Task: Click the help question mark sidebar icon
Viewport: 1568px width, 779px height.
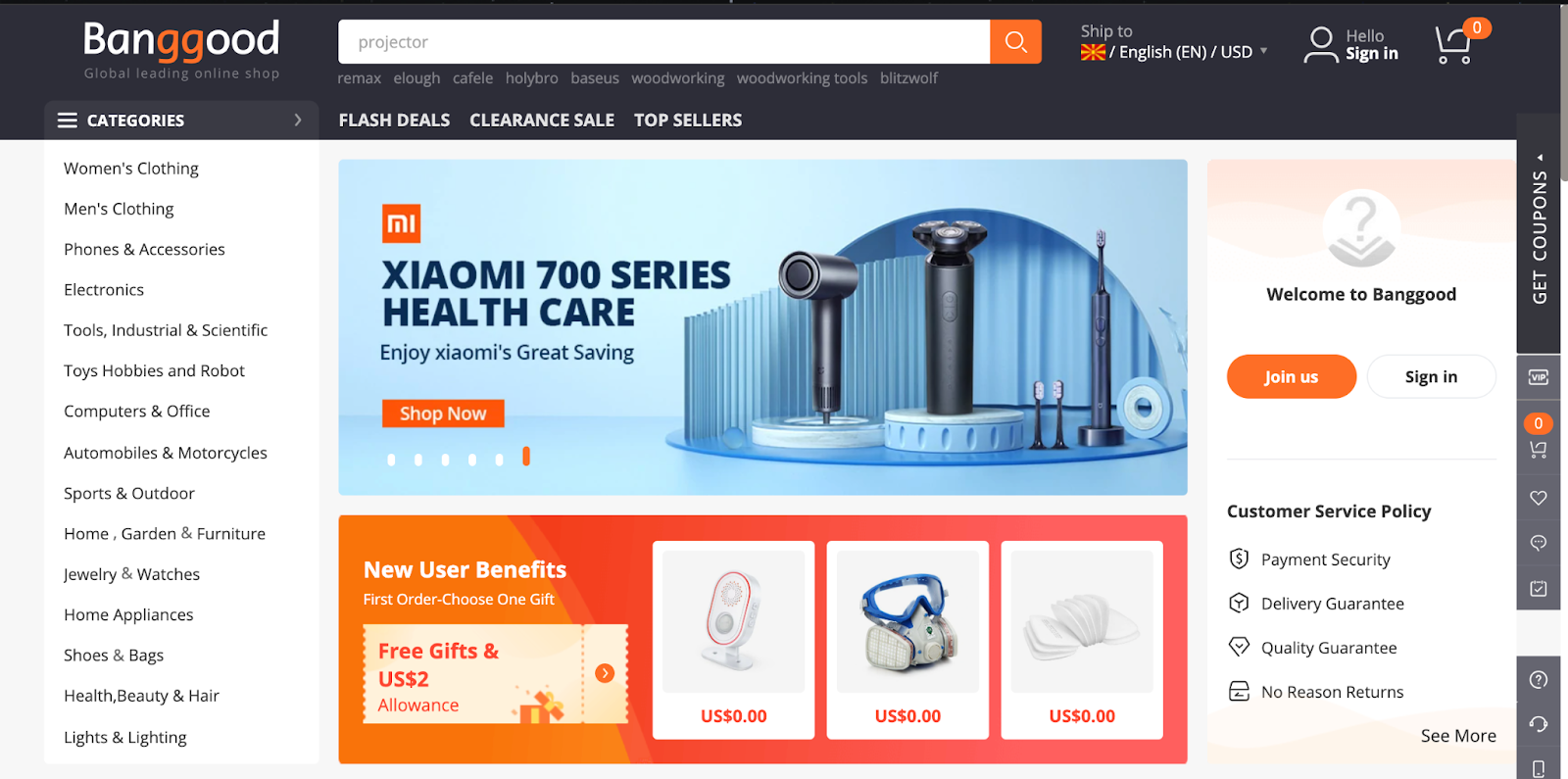Action: pyautogui.click(x=1539, y=680)
